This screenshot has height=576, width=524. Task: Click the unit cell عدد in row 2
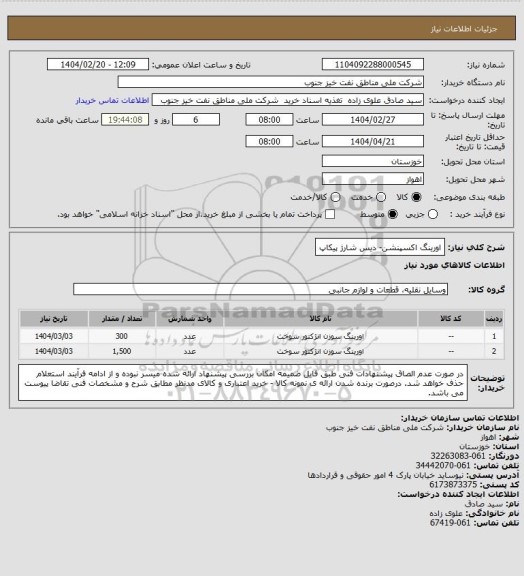tap(190, 352)
